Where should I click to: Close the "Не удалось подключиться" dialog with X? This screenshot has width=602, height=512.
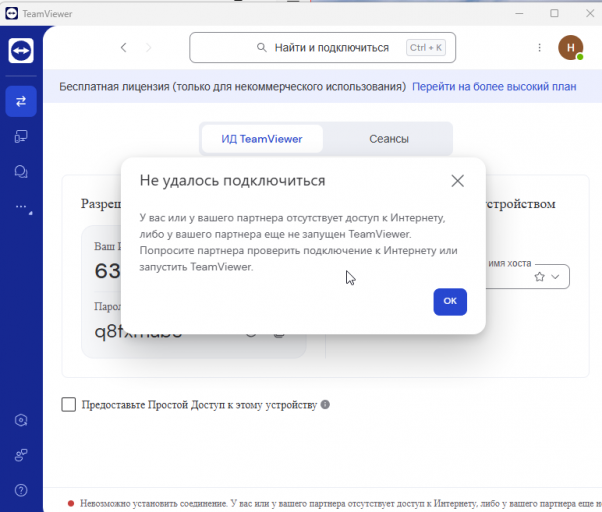457,181
